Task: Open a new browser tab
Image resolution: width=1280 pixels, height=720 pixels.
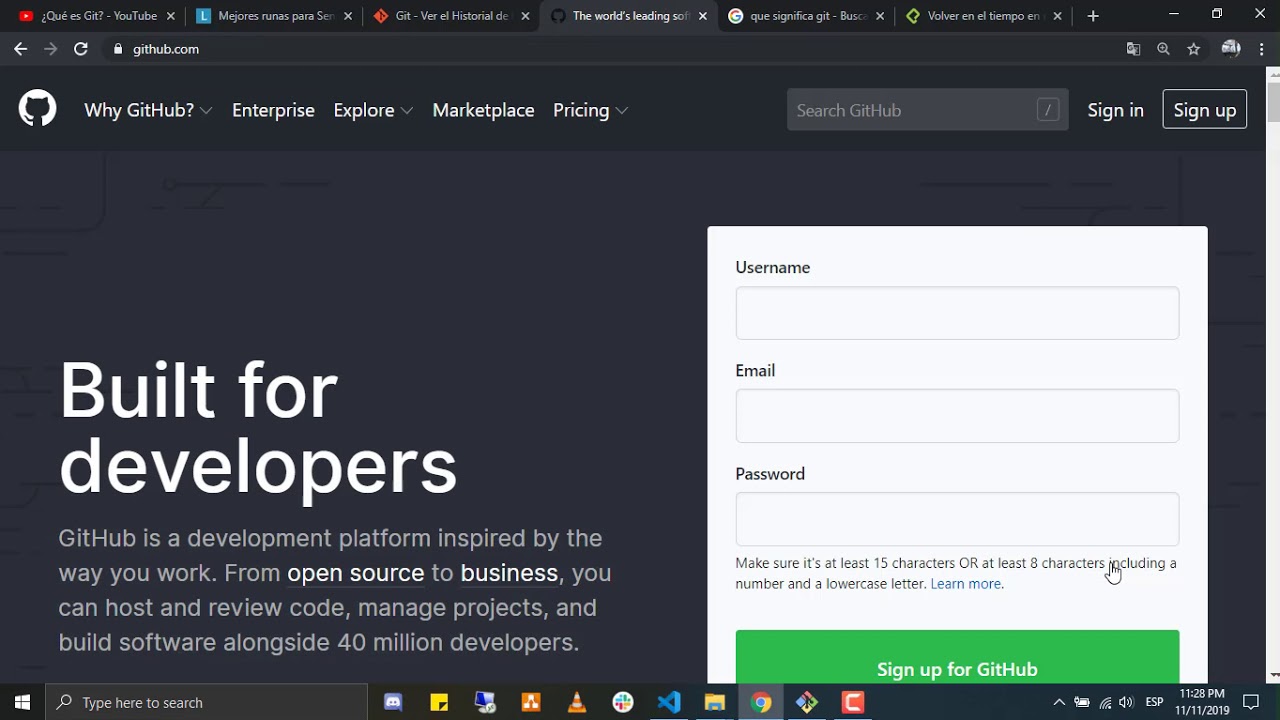Action: coord(1093,16)
